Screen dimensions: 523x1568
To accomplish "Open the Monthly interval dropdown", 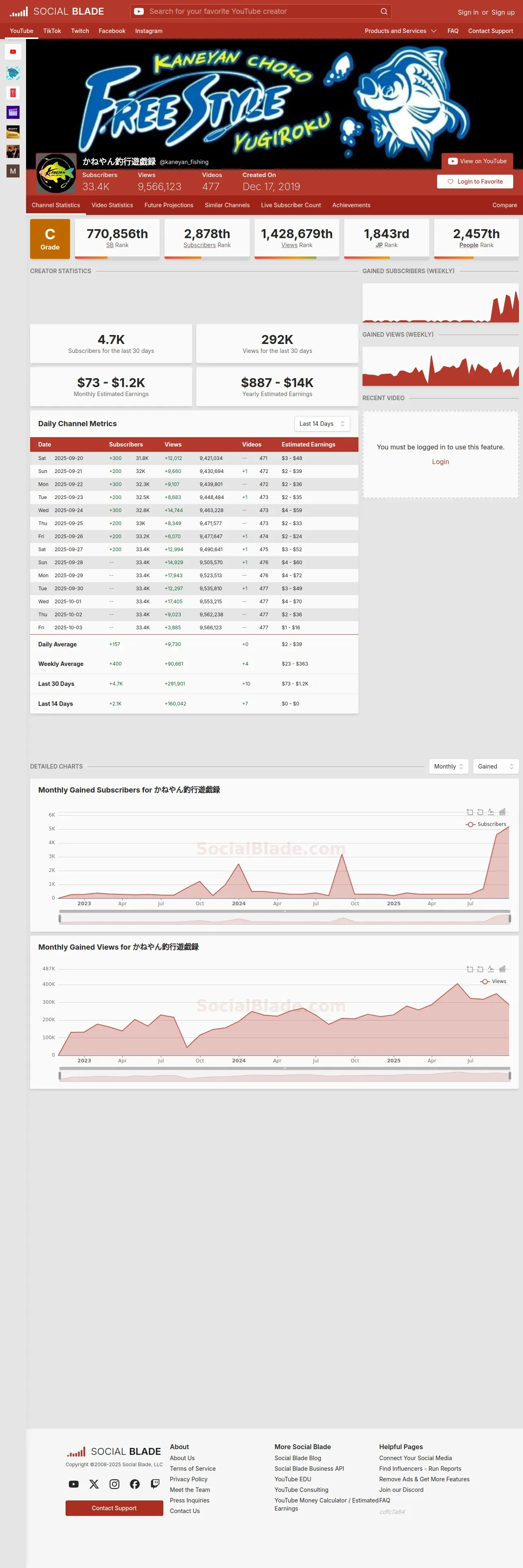I will 449,766.
